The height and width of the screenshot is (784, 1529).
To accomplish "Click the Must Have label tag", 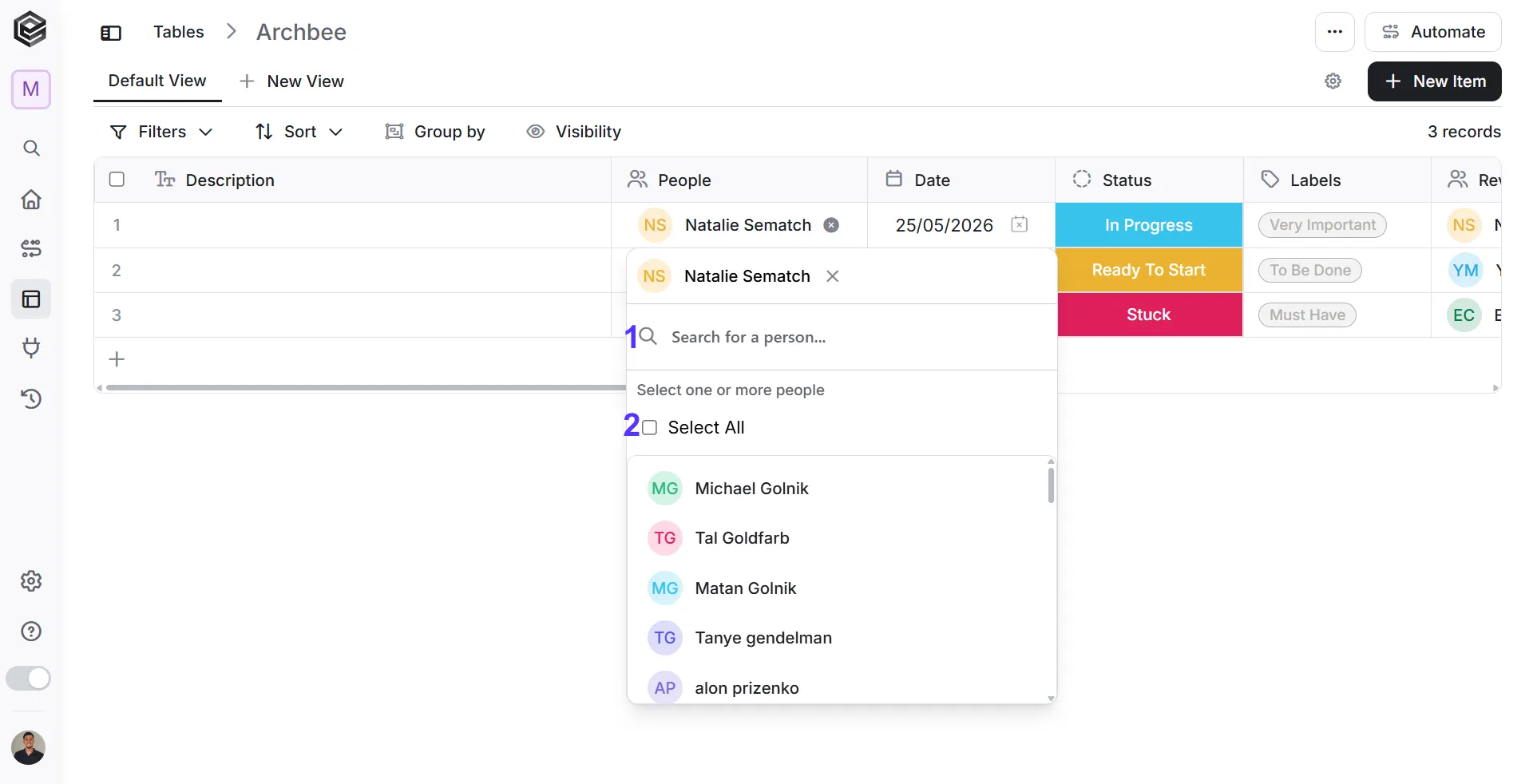I will [x=1307, y=315].
